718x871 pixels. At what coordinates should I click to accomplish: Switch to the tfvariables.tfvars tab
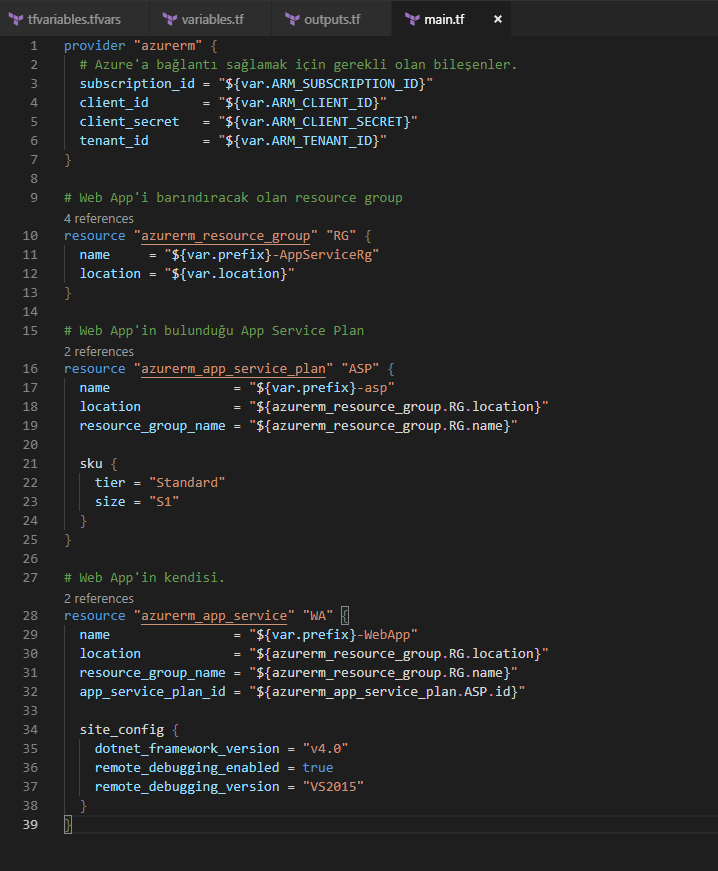click(x=74, y=19)
